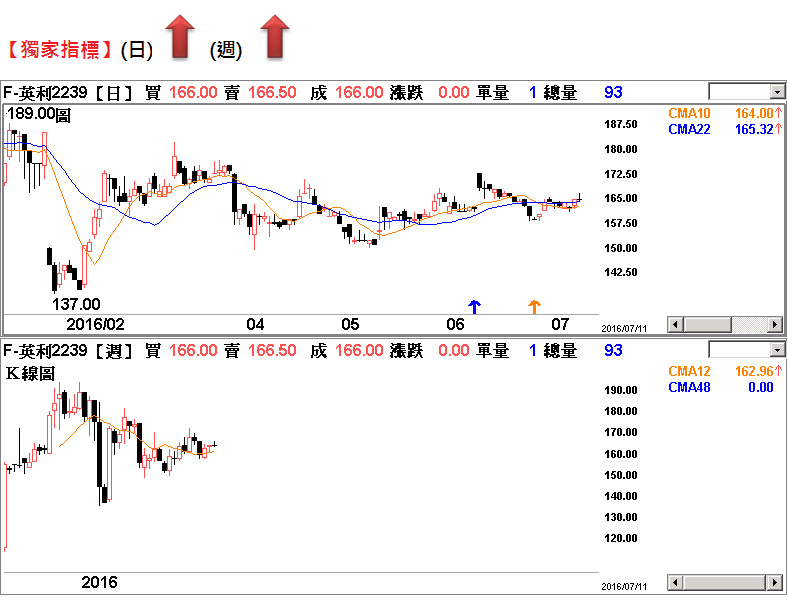Click the orange arrow marker under daily chart
The width and height of the screenshot is (788, 602).
click(x=534, y=307)
